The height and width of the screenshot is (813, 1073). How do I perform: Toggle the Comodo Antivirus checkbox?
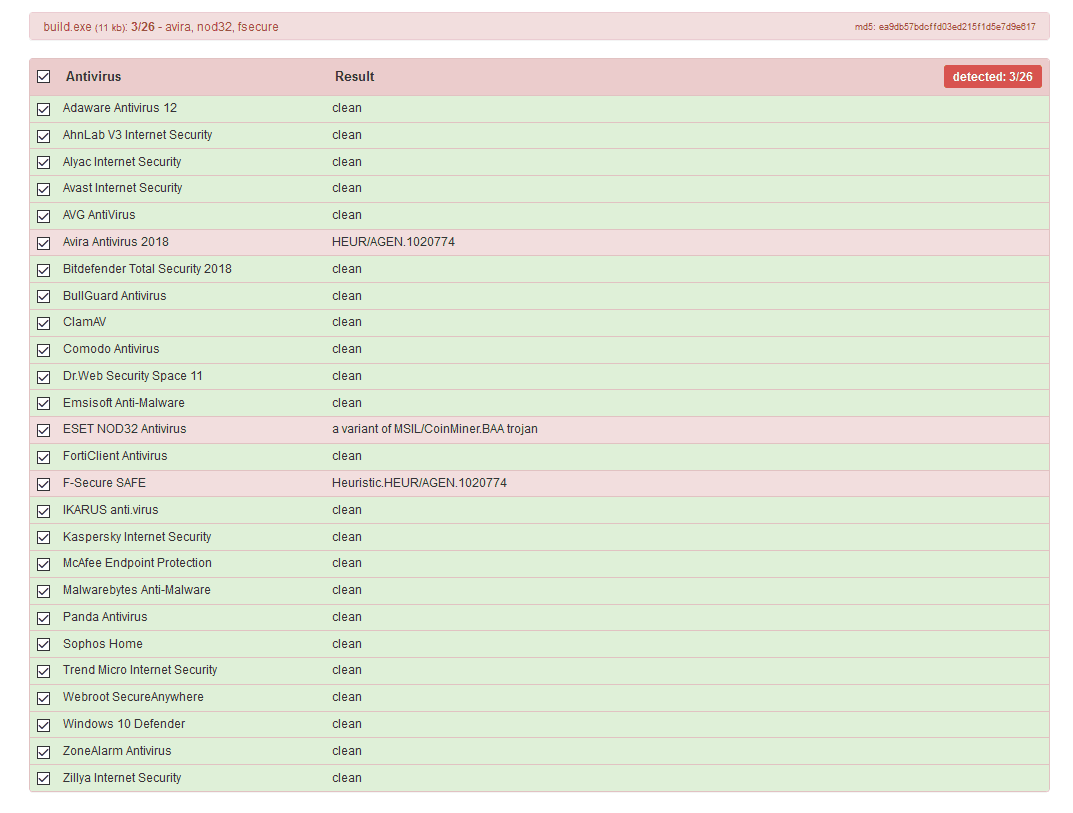44,350
